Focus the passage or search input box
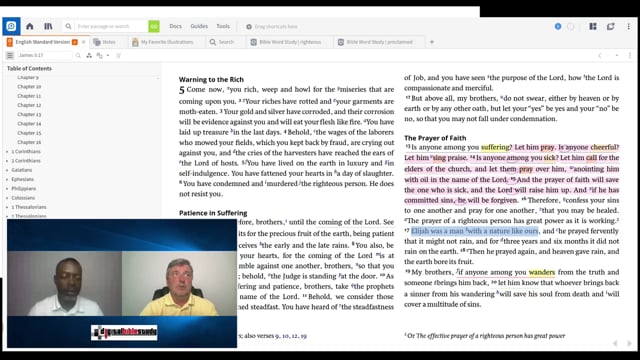The height and width of the screenshot is (360, 640). coord(111,27)
